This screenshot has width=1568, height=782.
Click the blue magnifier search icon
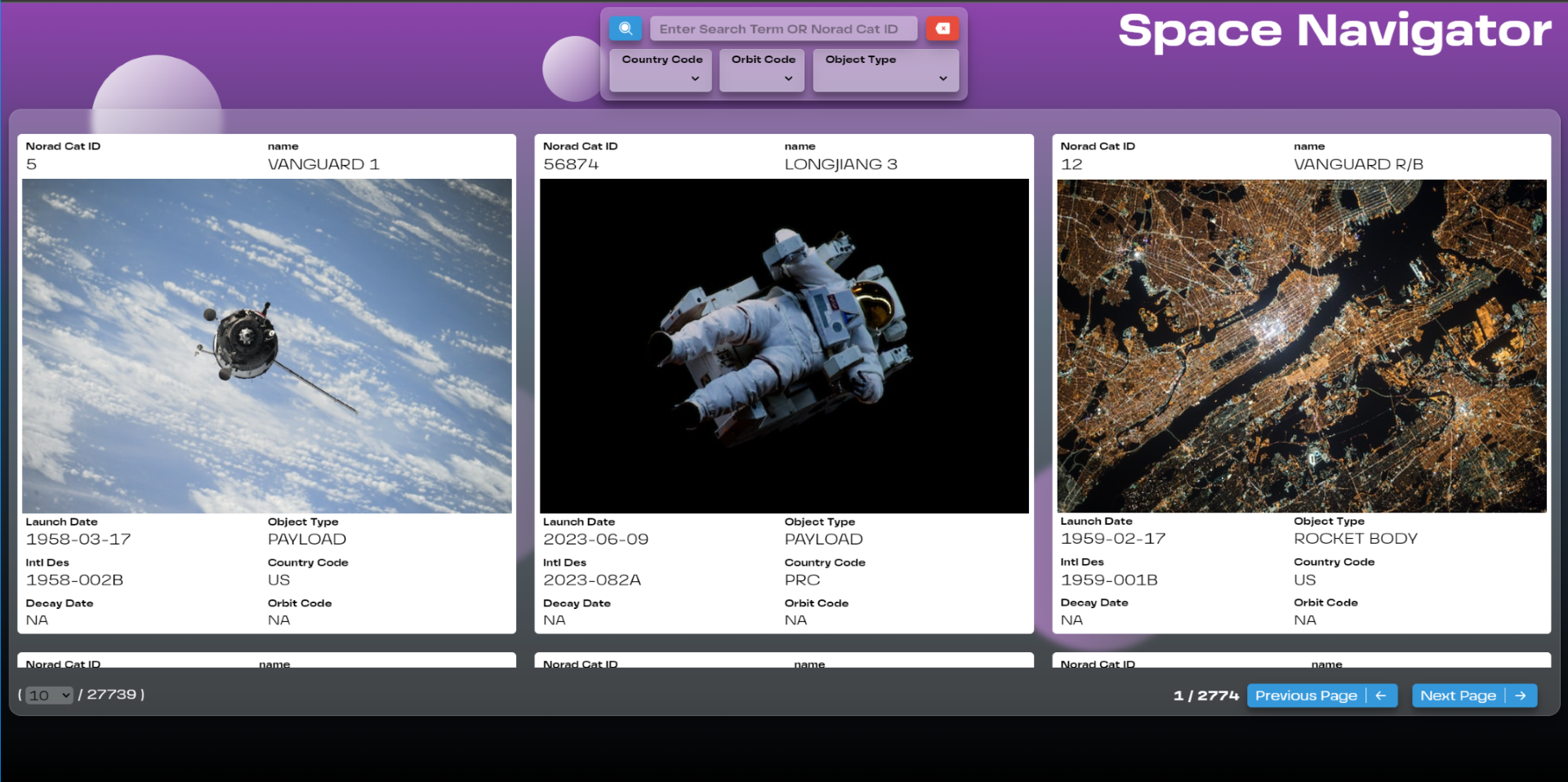pos(626,29)
